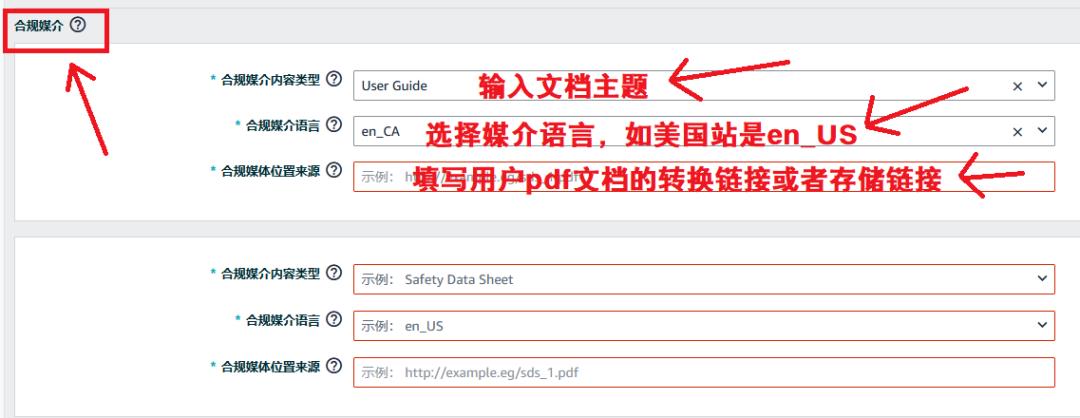This screenshot has width=1080, height=418.
Task: Click help icon beside the Safety Data Sheet field label
Action: point(334,273)
